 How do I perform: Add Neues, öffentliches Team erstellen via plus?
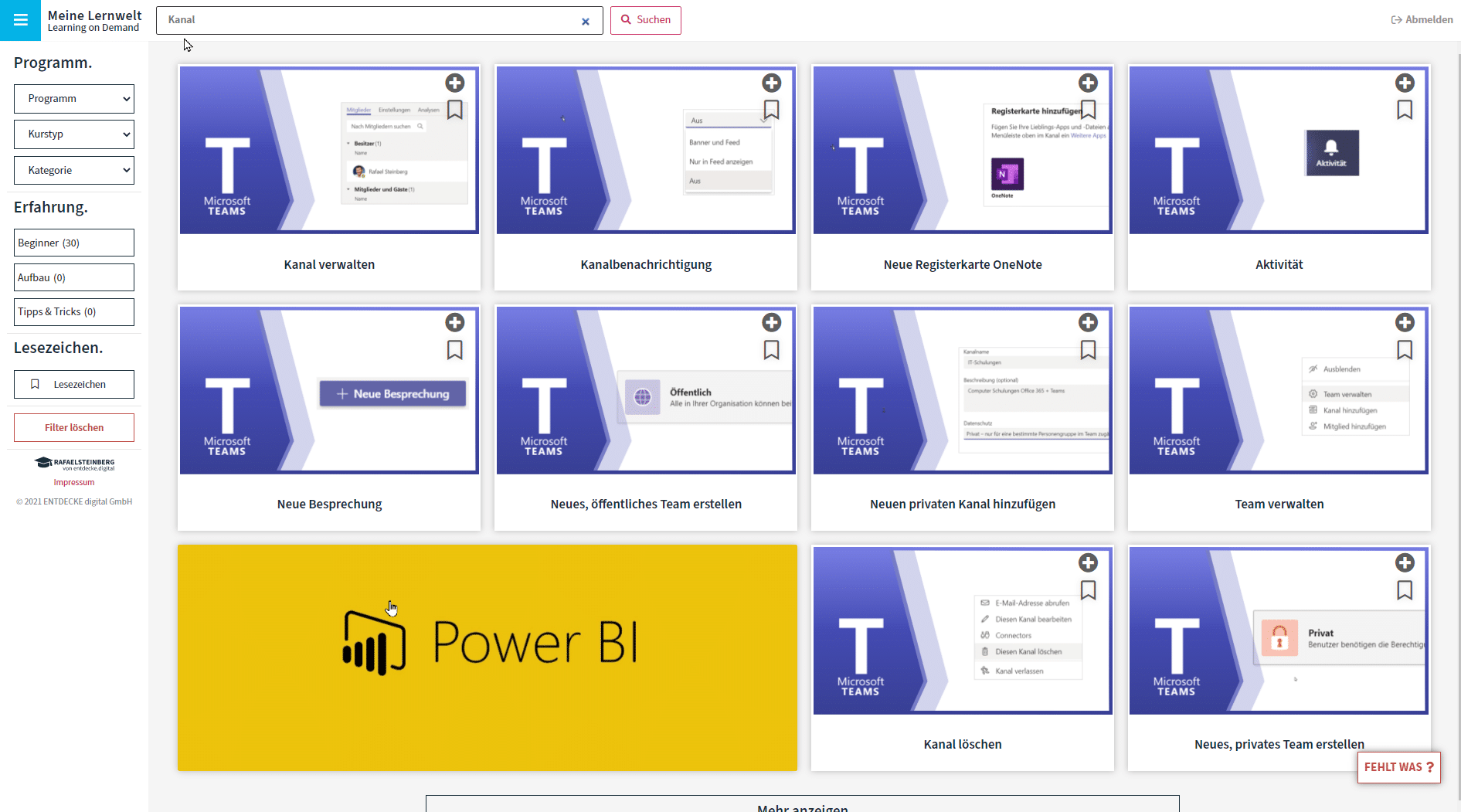click(x=771, y=322)
